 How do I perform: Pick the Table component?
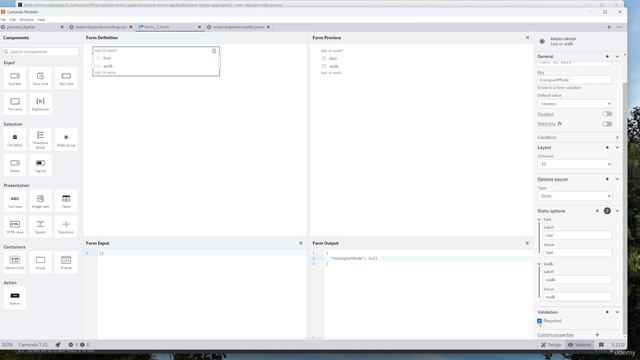coord(66,201)
